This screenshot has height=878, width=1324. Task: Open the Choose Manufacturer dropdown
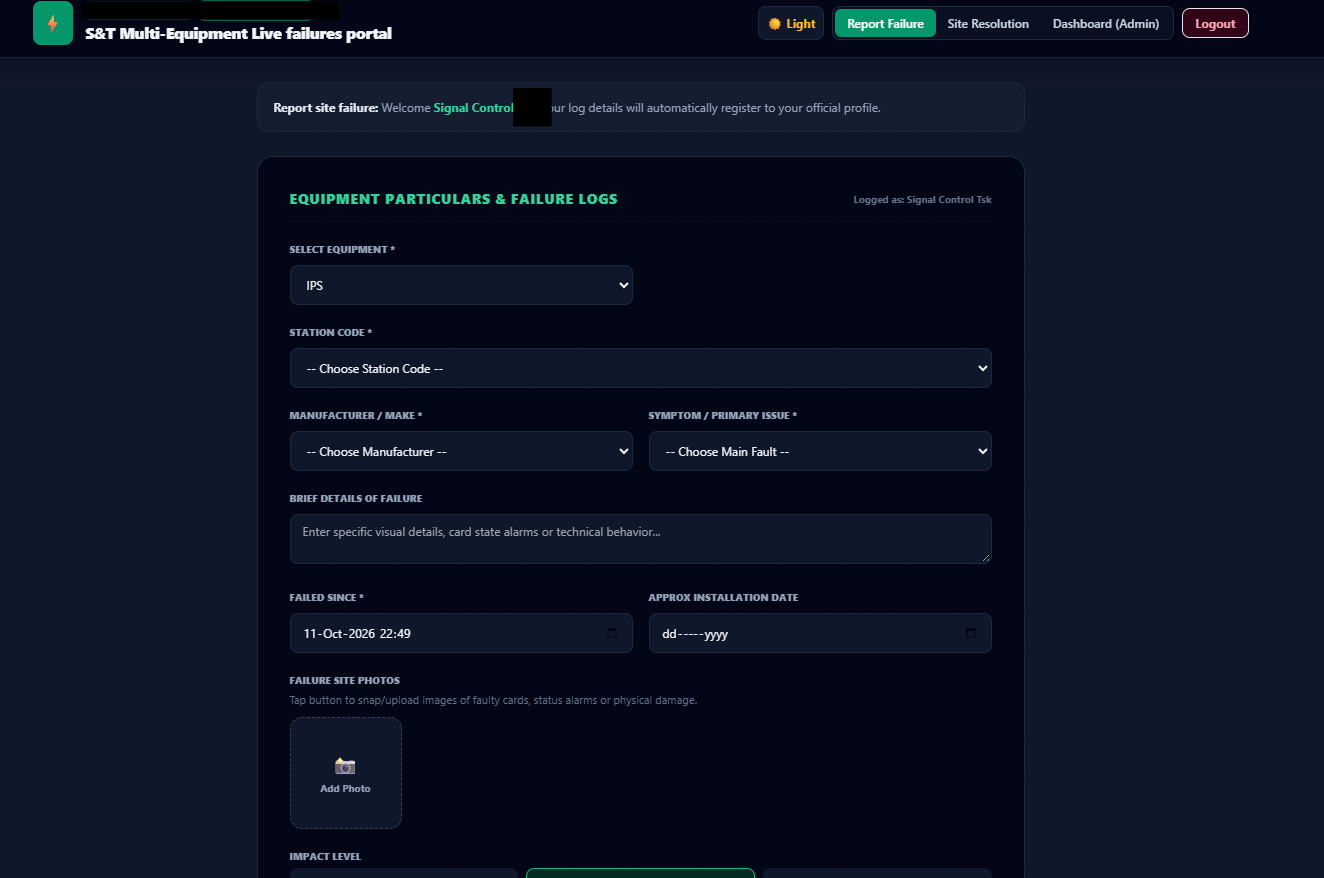click(461, 451)
